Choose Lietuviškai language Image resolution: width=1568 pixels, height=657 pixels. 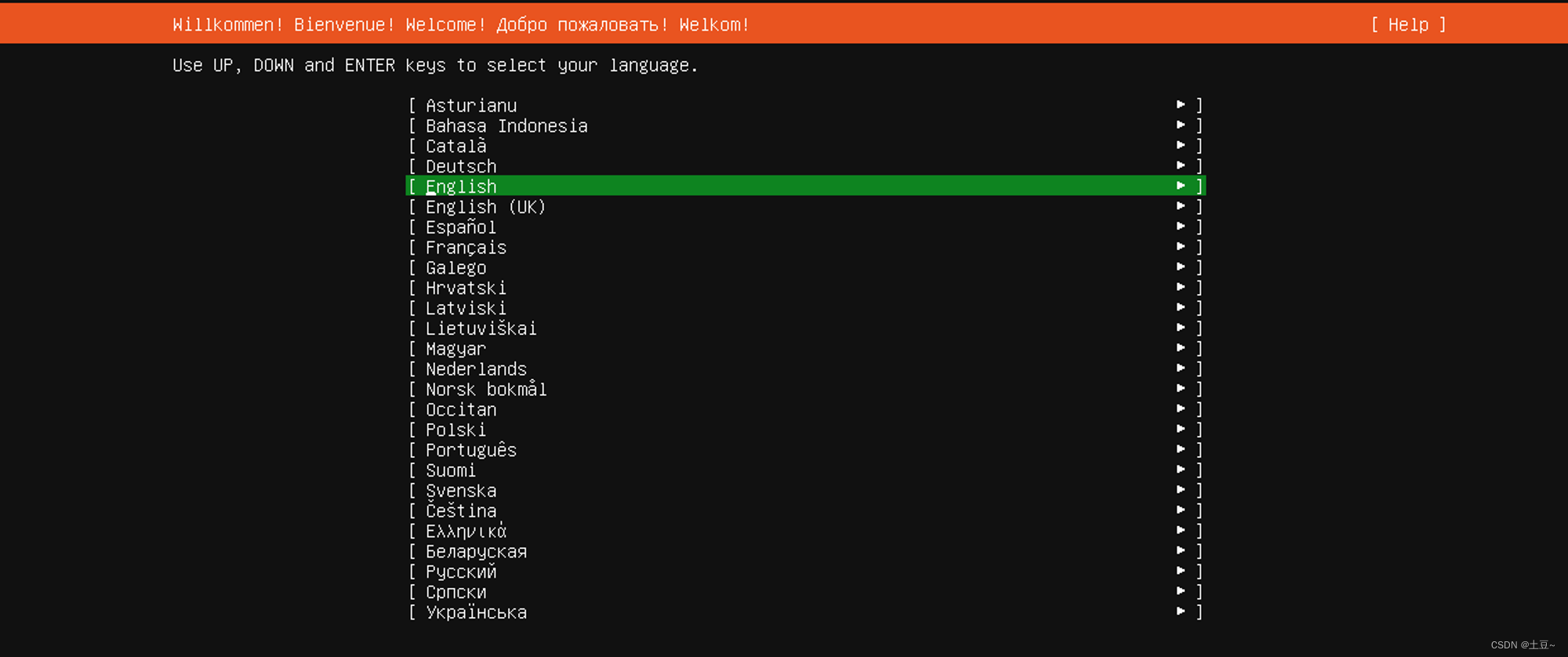pyautogui.click(x=805, y=328)
